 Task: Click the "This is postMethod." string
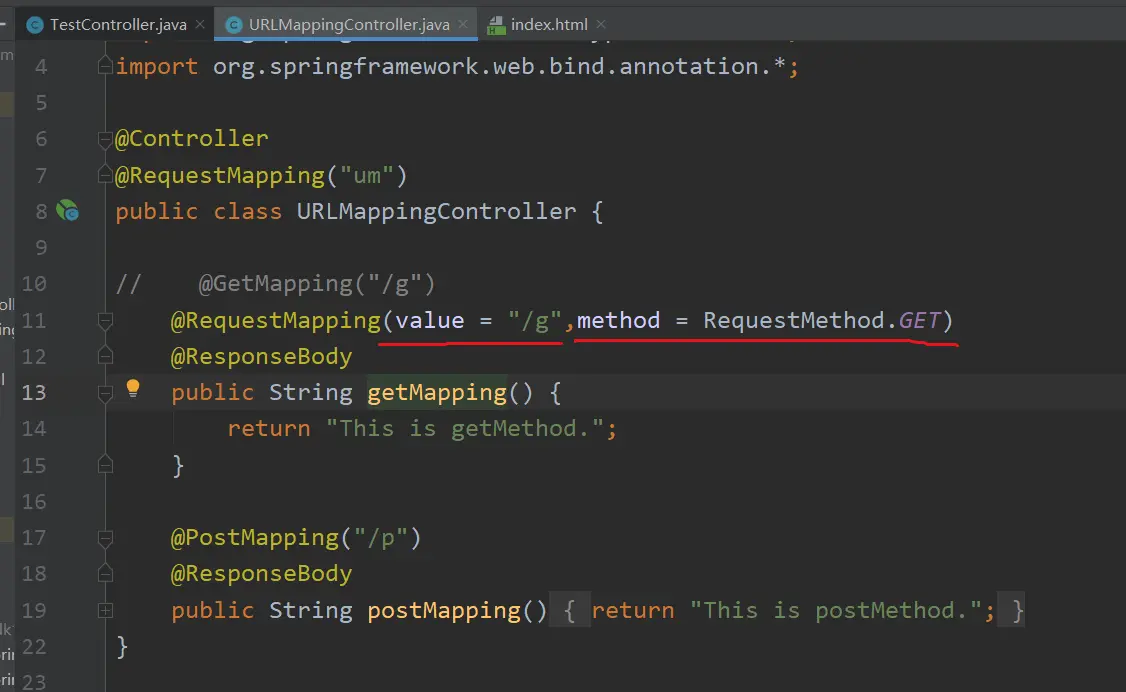tap(836, 610)
